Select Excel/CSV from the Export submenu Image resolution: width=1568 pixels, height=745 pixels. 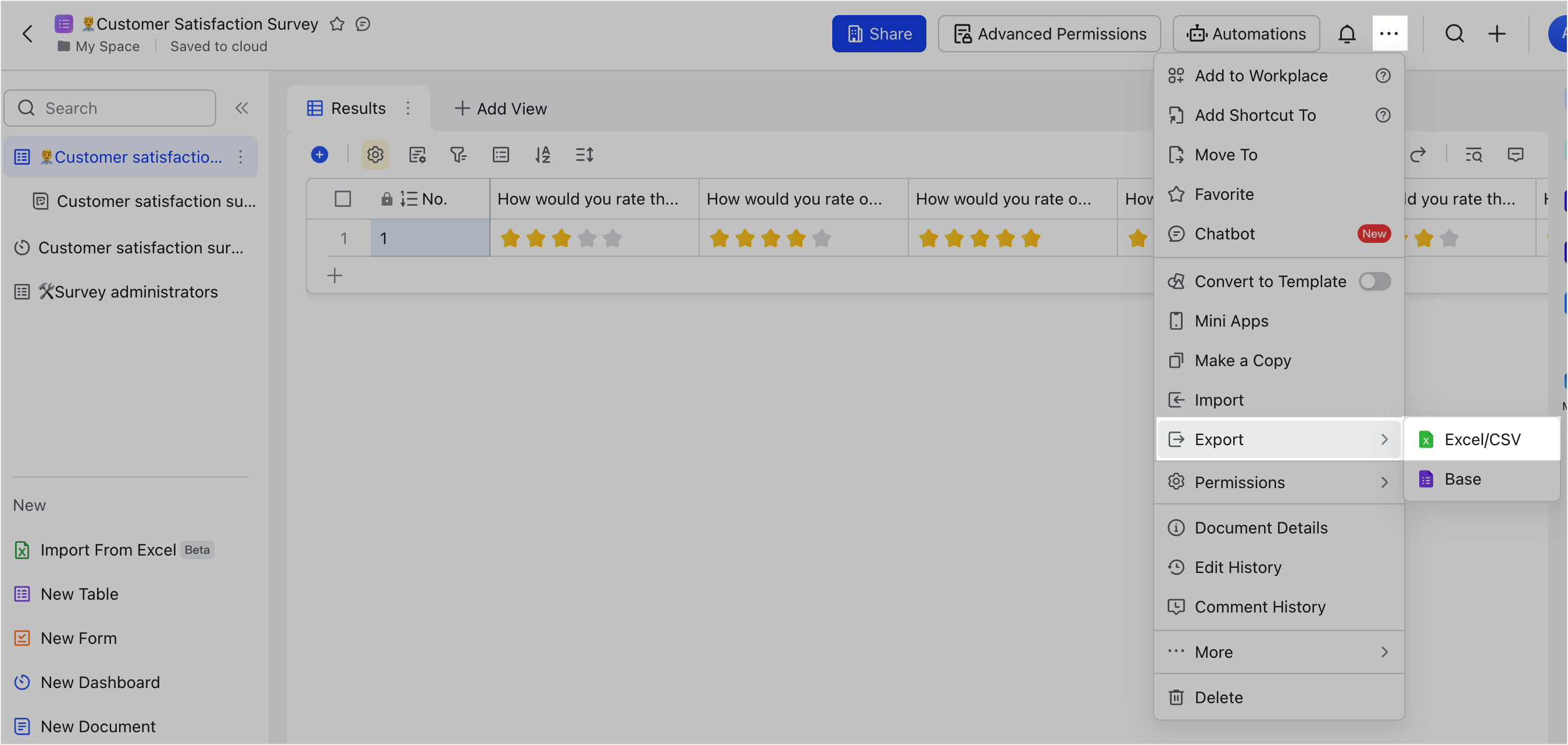(1481, 439)
